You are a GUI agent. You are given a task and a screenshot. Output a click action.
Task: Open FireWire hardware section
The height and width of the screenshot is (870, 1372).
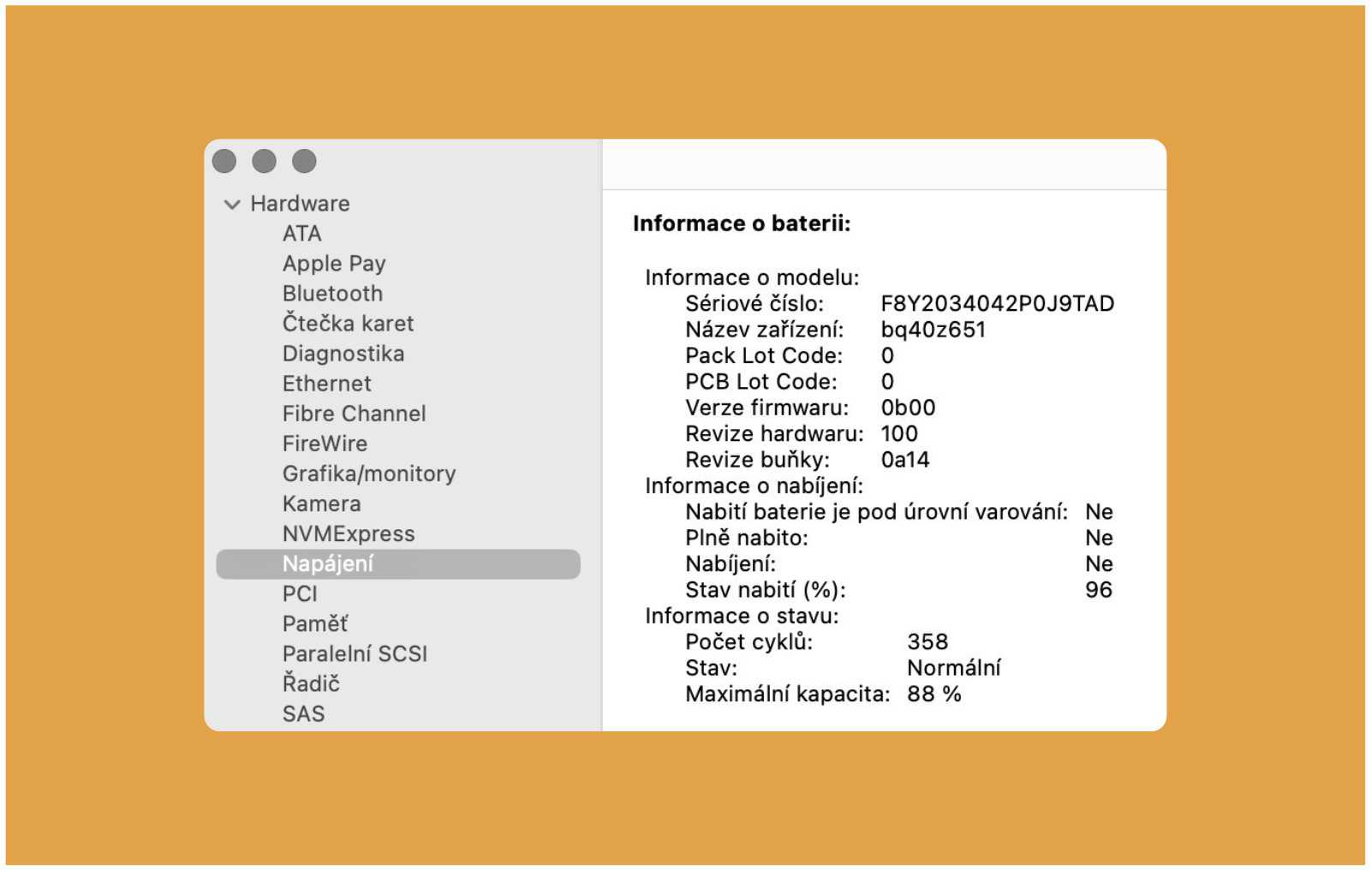tap(325, 444)
